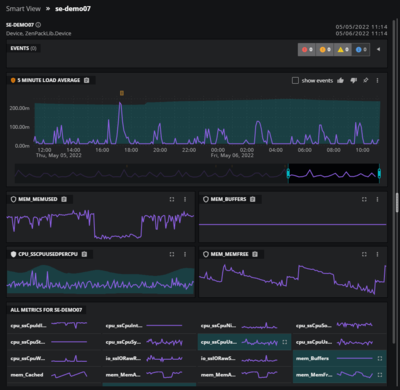Click the filled shield on CPU_SSCPUUSEDPERCPU tile
Image resolution: width=400 pixels, height=390 pixels.
pyautogui.click(x=13, y=254)
